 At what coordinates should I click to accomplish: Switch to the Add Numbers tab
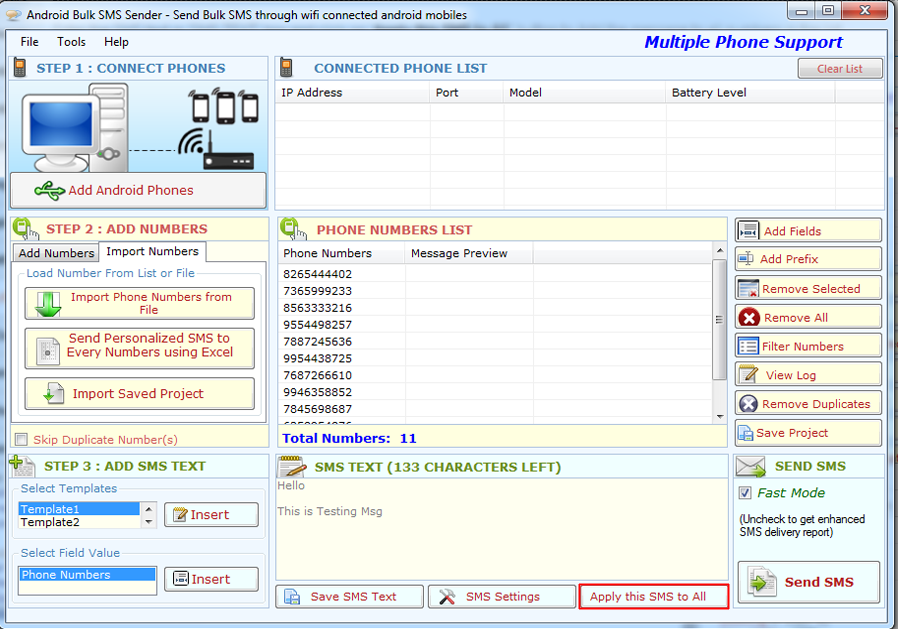point(56,253)
